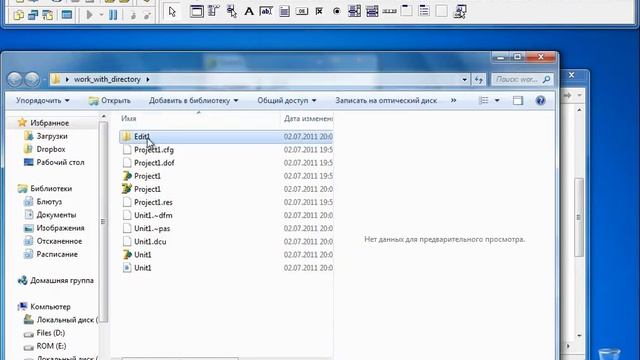Select the ListBox component icon
Screen dimensions: 640x360
pyautogui.click(x=354, y=11)
